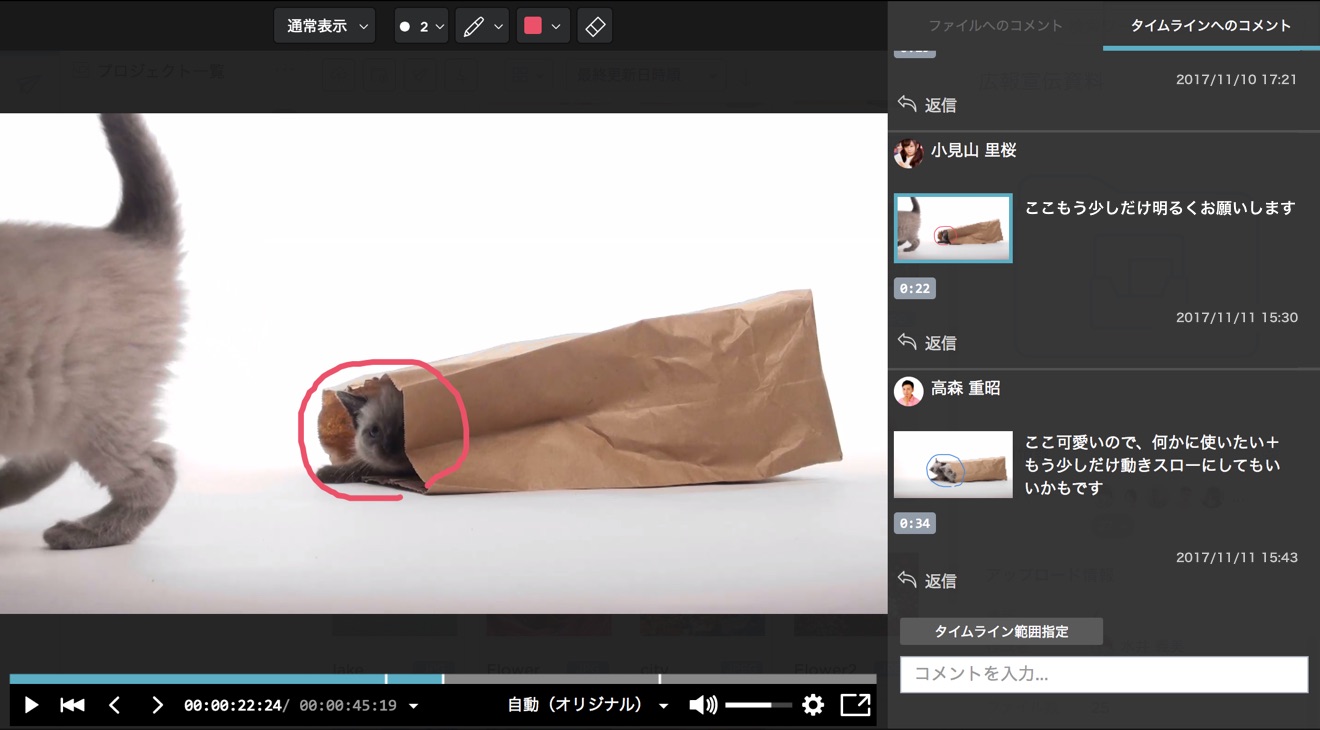Step to next frame
Screen dimensions: 1320x730
157,705
